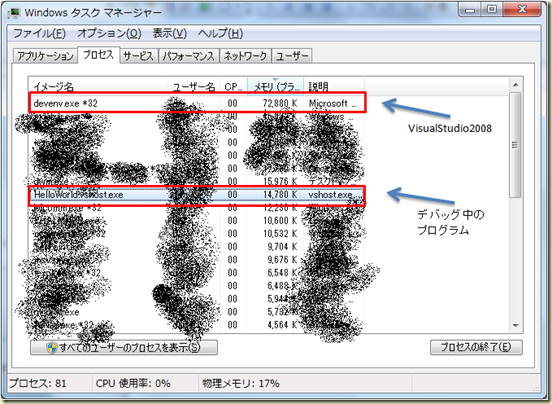Click the vshost.exe description cell
This screenshot has height=404, width=552.
tap(334, 195)
